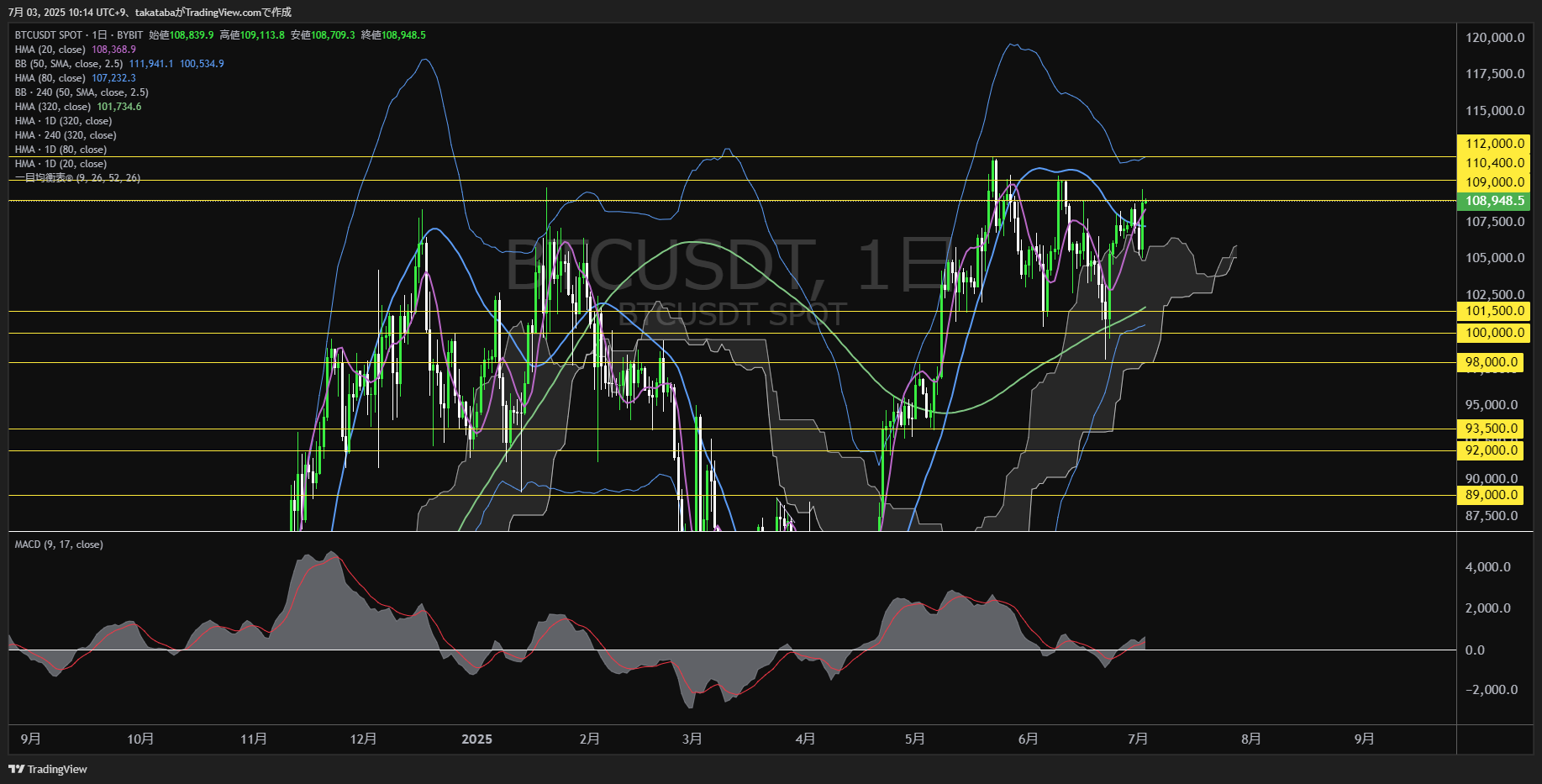Select the MACD (9, 17, close) pane legend
This screenshot has height=784, width=1542.
[x=59, y=545]
